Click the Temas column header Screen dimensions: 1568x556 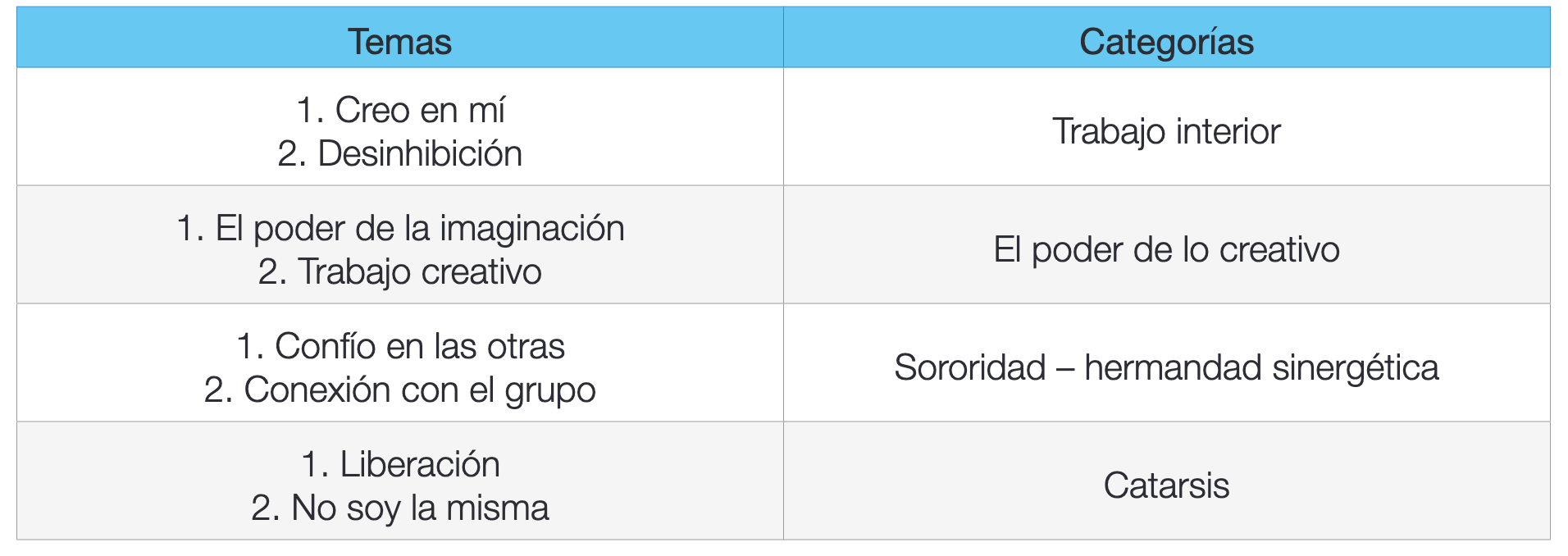(399, 42)
